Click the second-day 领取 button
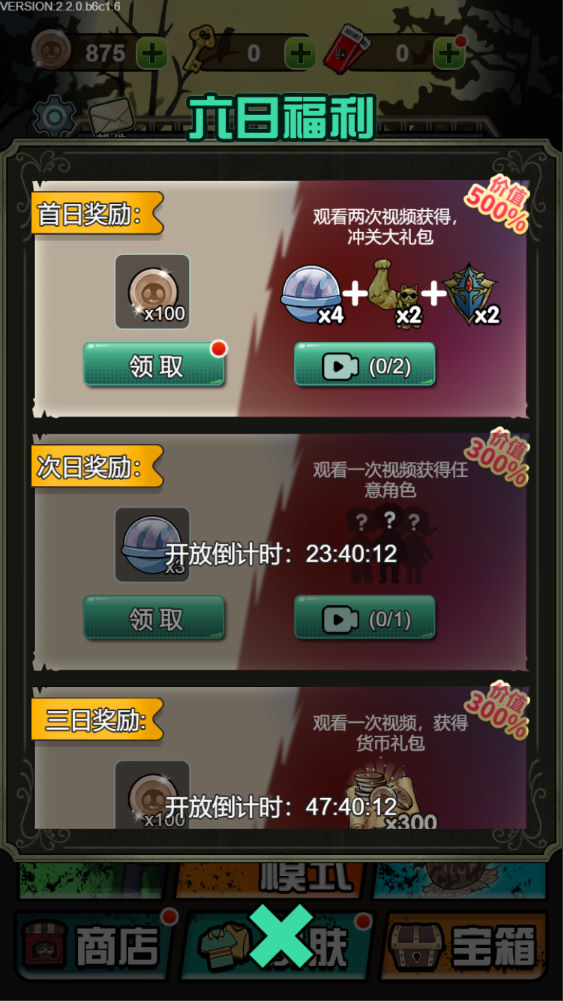This screenshot has width=563, height=1001. pos(154,618)
